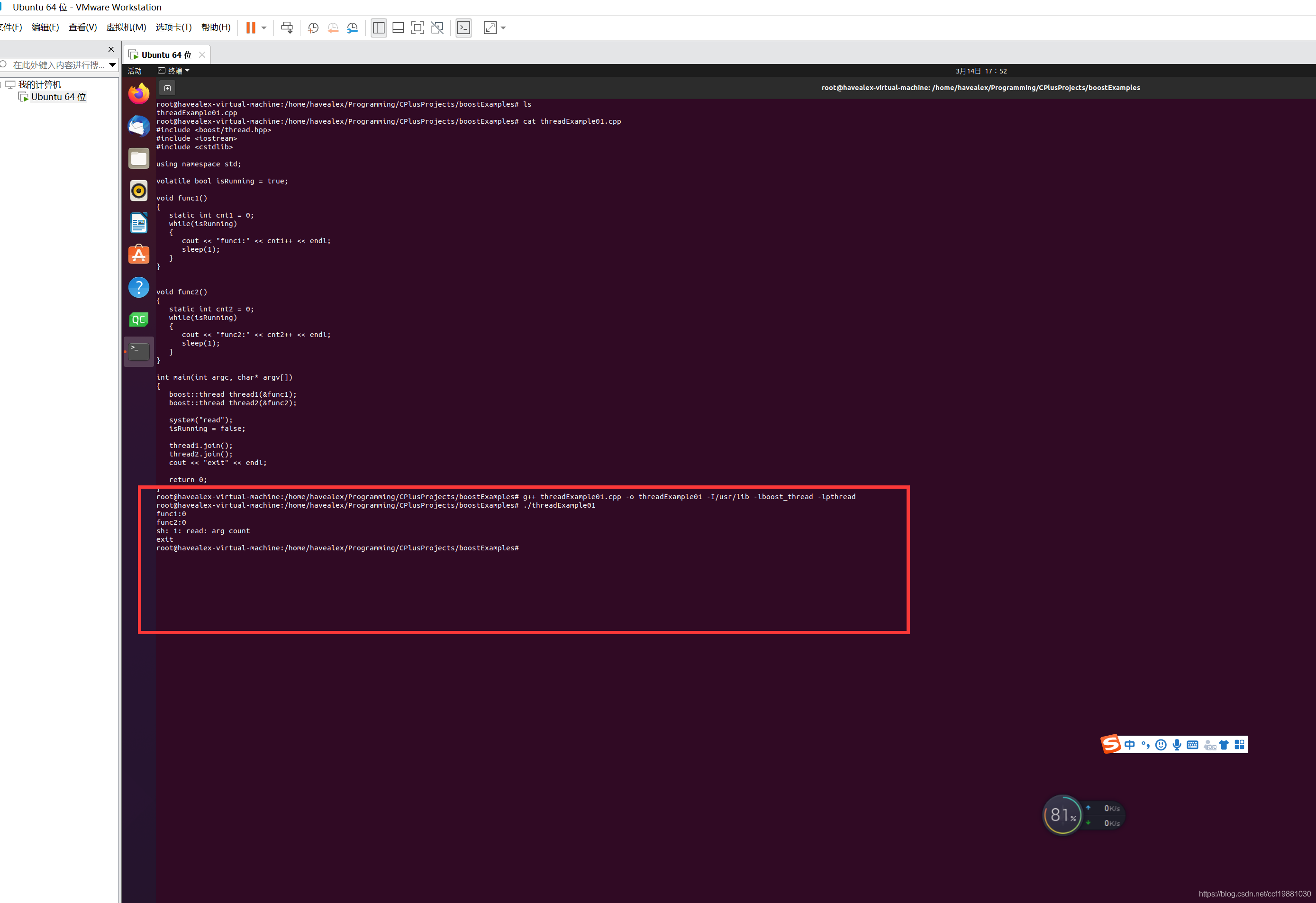Open the 虚拟机(M) menu
The height and width of the screenshot is (903, 1316).
click(x=126, y=27)
